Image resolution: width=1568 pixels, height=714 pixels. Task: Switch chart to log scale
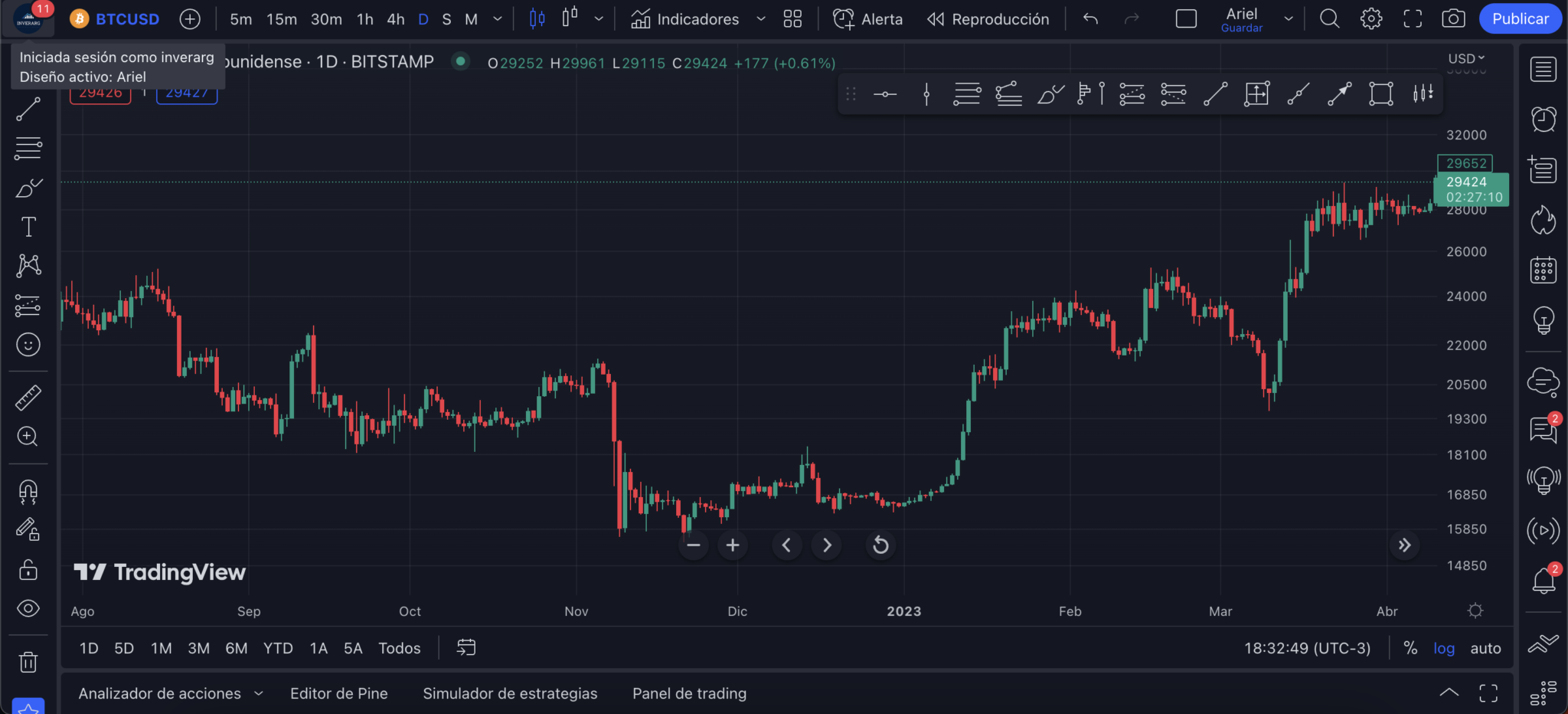click(x=1444, y=648)
